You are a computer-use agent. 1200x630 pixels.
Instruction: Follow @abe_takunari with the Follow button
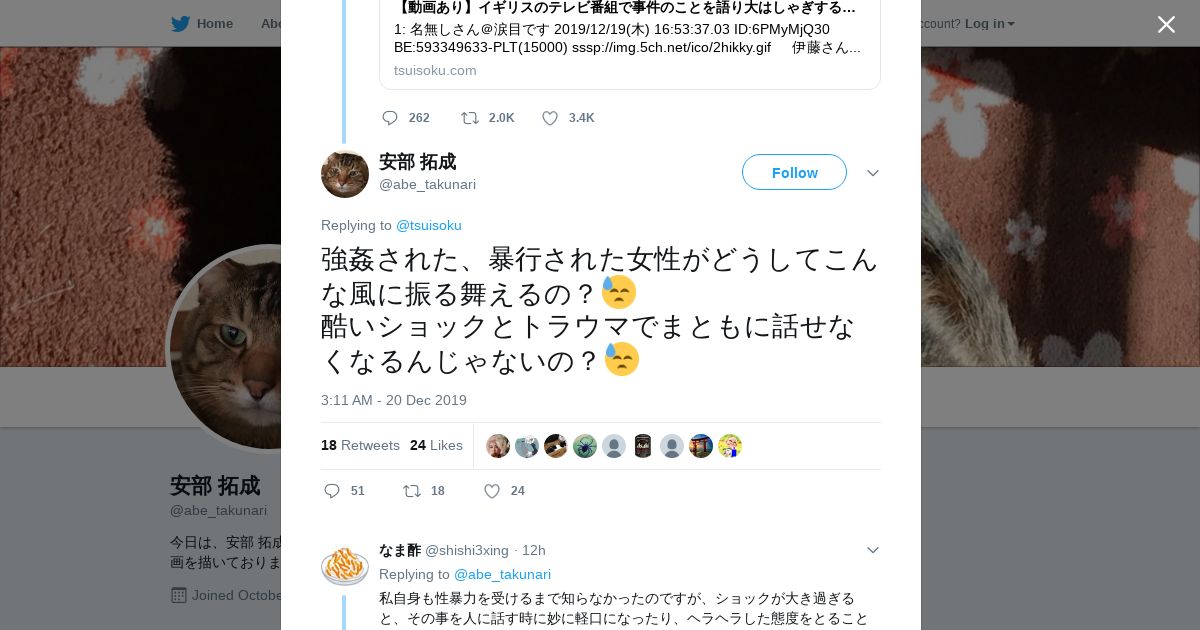tap(794, 172)
